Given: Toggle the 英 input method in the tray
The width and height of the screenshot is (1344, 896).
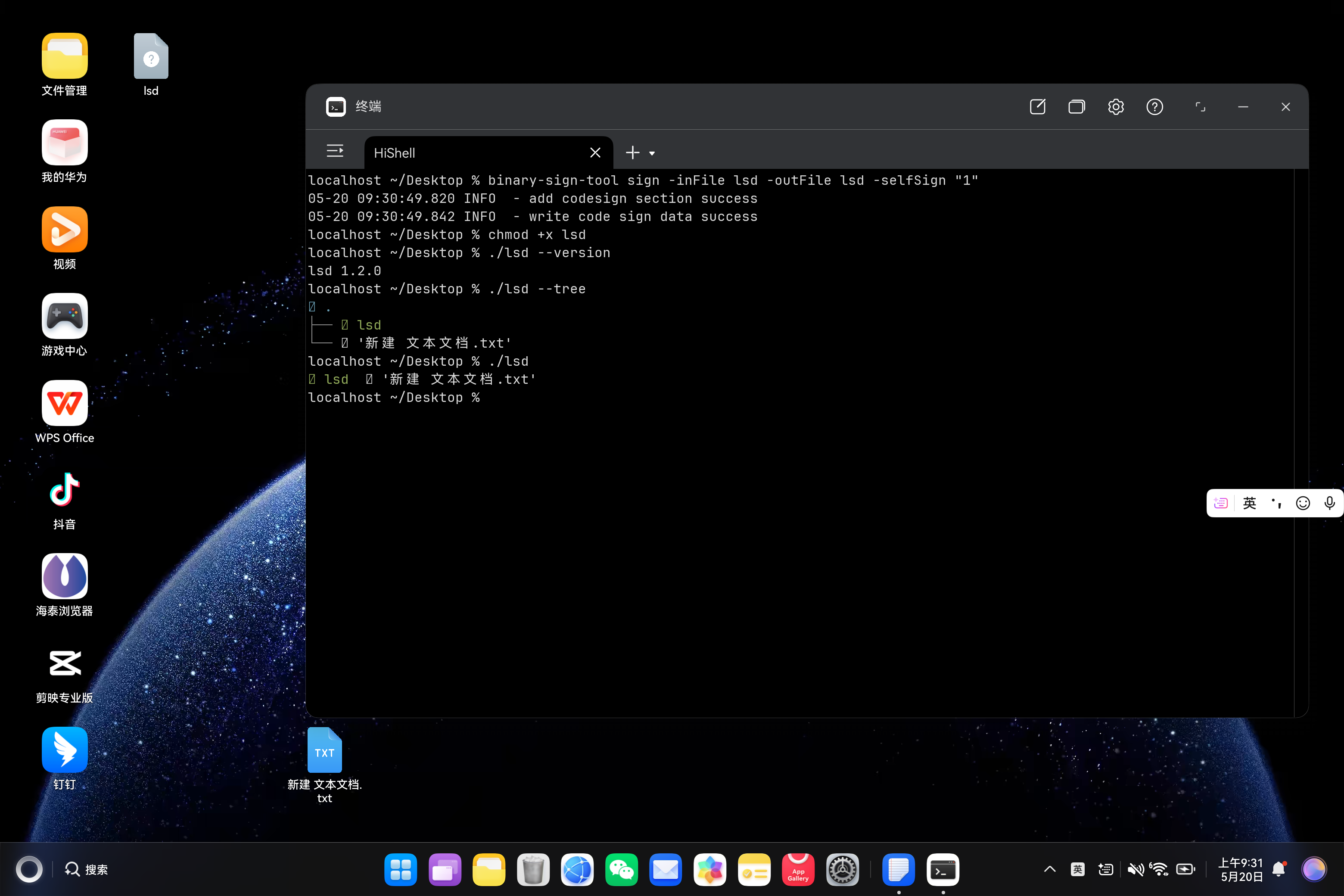Looking at the screenshot, I should click(1078, 870).
